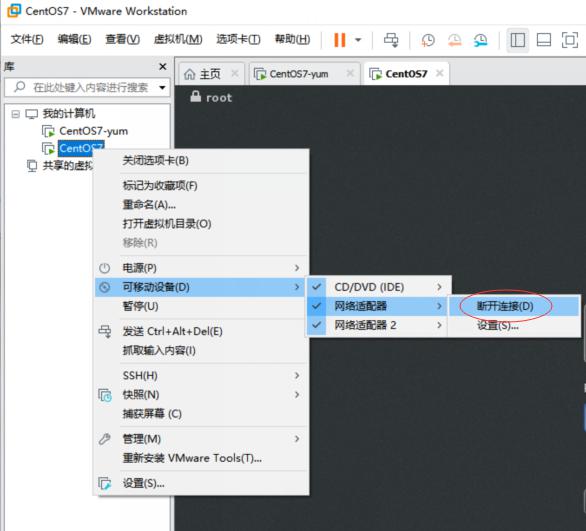Toggle the CD/DVD (IDE) checkmark
The image size is (586, 531).
317,287
